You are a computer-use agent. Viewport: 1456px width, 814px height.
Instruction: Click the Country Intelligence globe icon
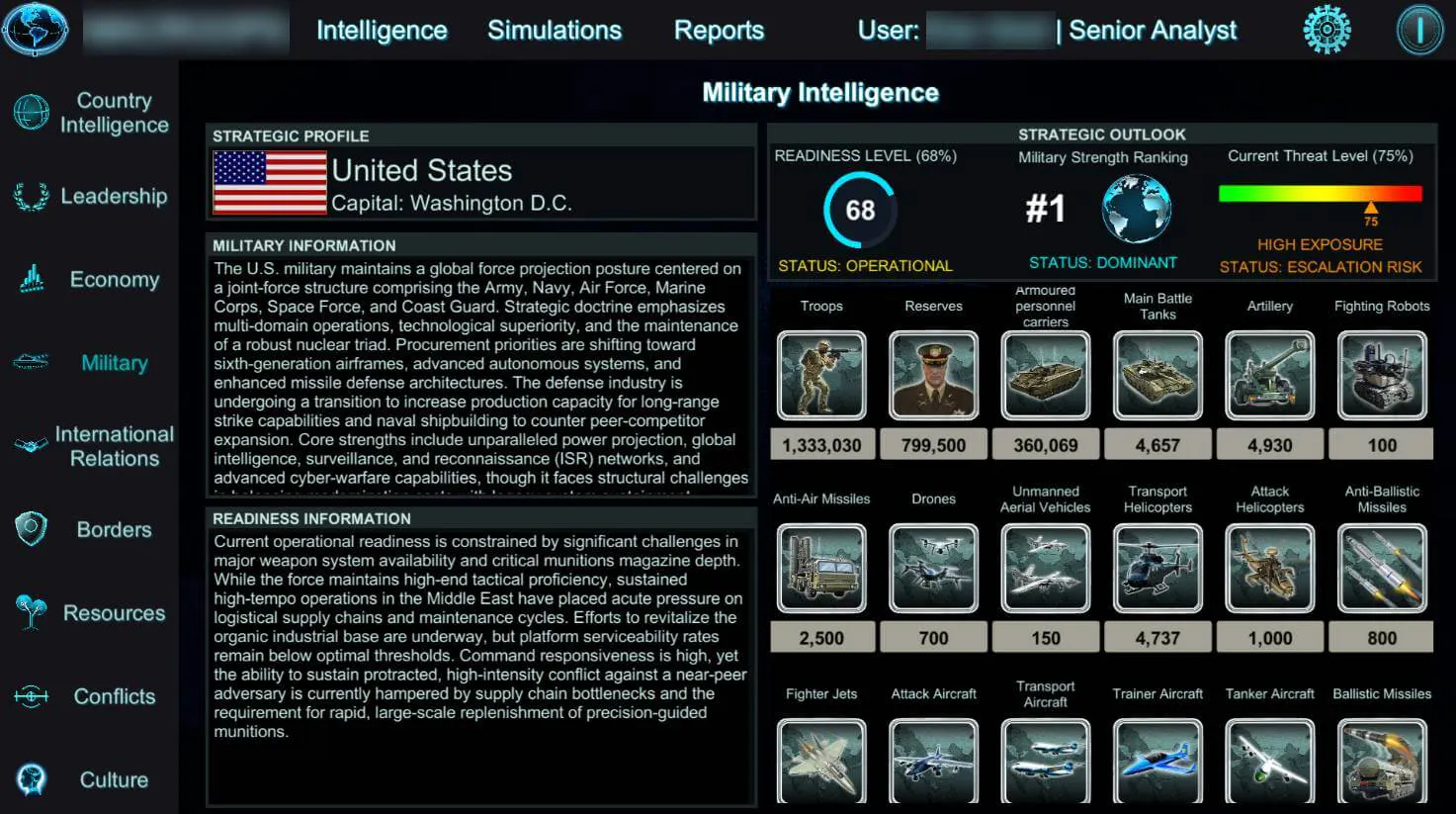[x=32, y=112]
